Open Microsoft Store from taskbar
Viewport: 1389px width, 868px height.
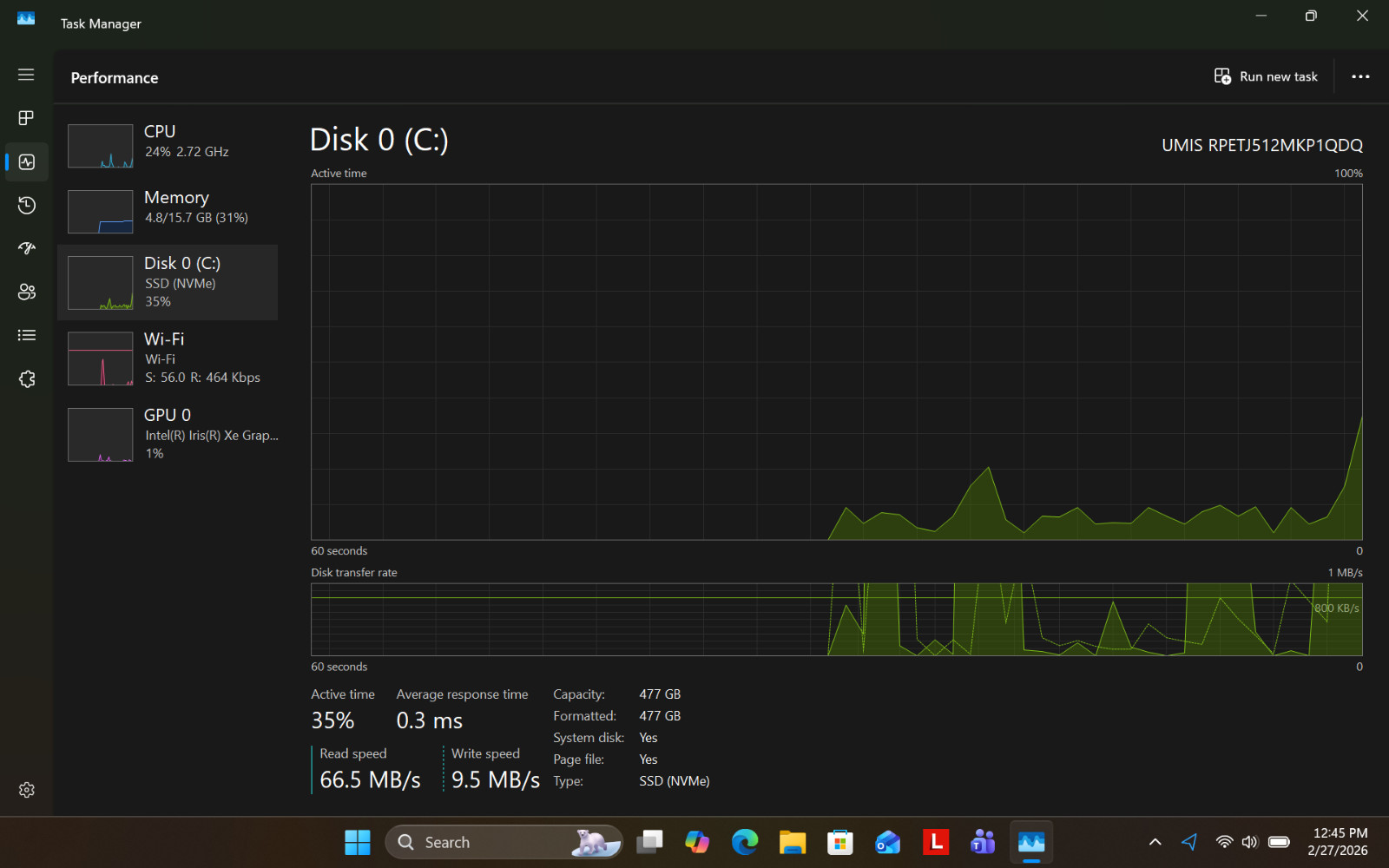tap(840, 842)
